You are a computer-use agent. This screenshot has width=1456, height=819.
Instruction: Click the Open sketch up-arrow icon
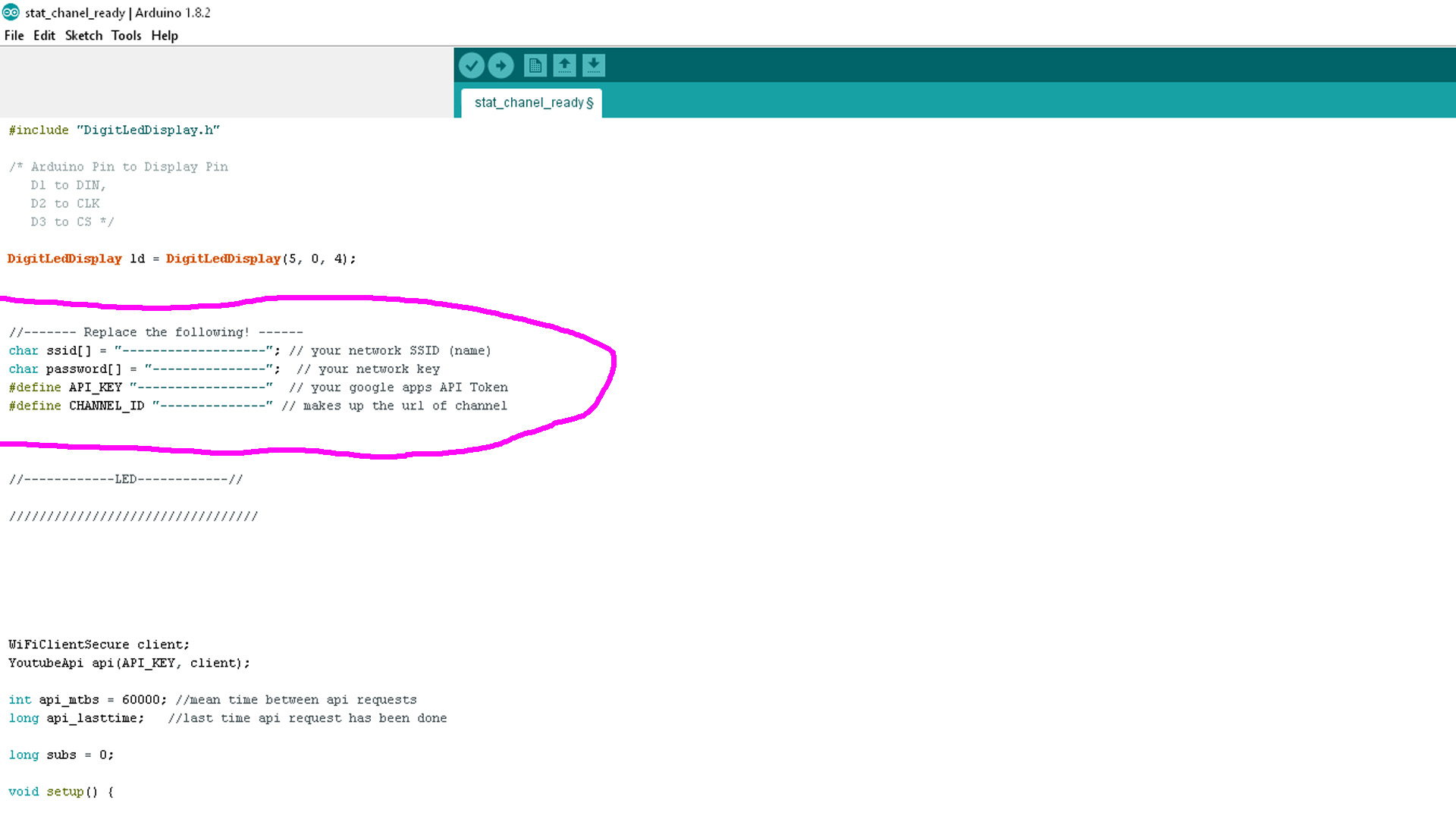pyautogui.click(x=564, y=66)
